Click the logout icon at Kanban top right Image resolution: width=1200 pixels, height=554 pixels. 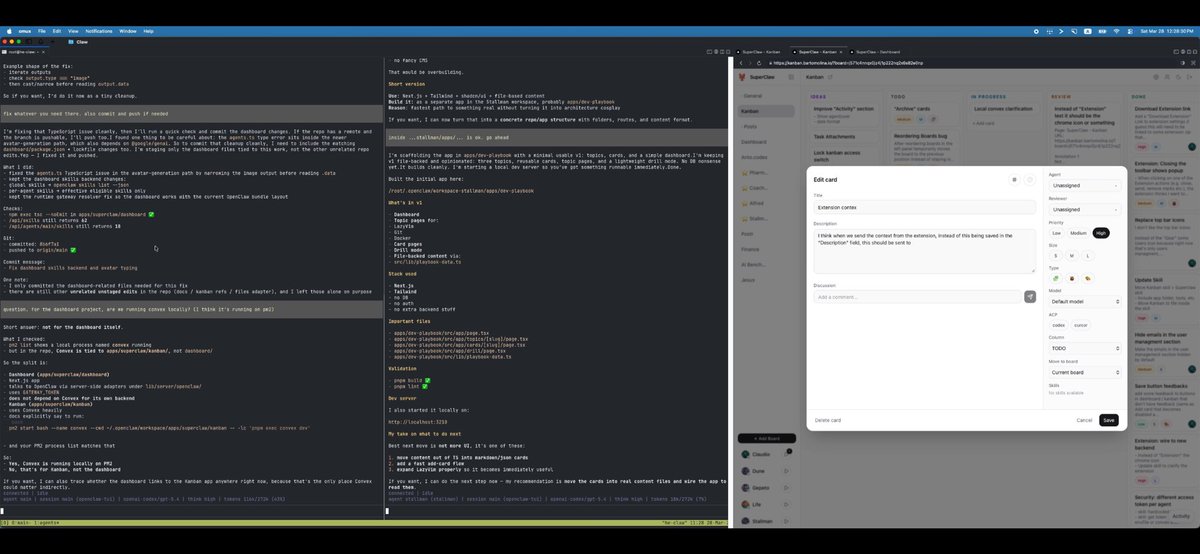(1190, 77)
